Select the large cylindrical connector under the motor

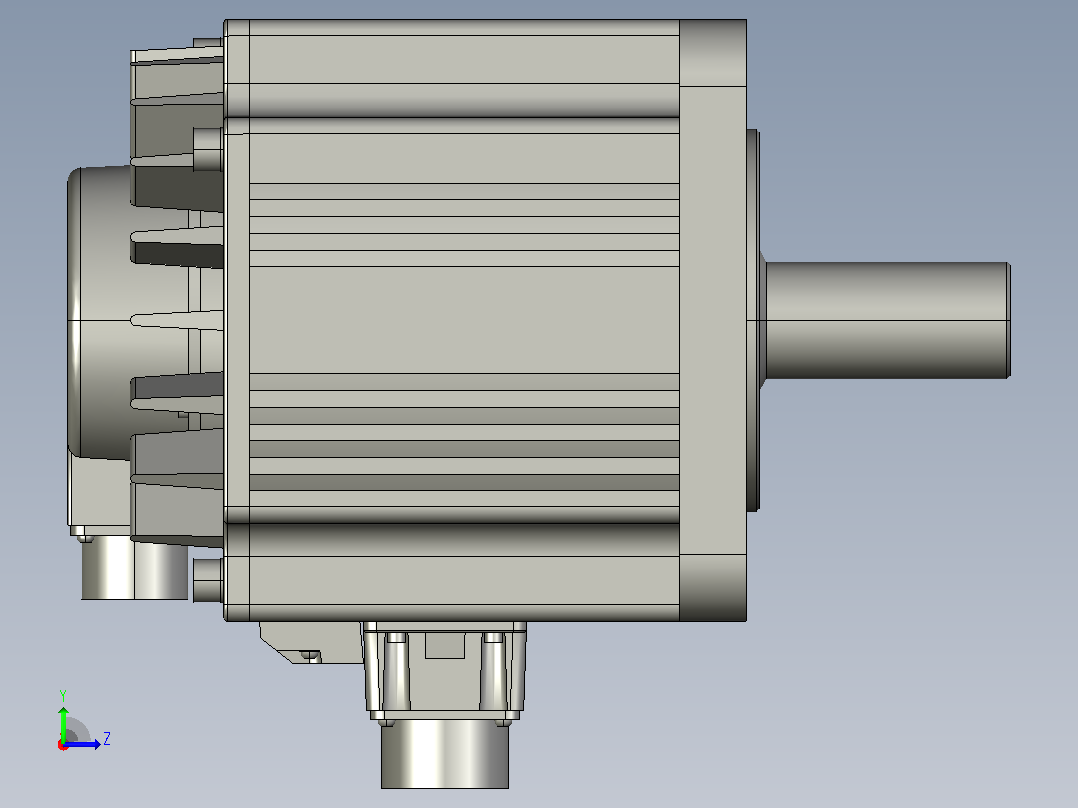tap(445, 754)
